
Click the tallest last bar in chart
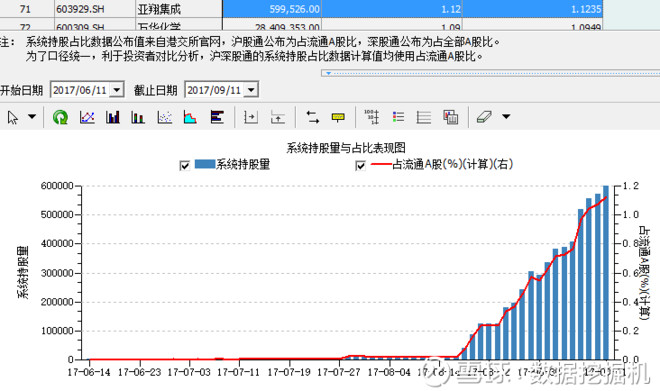coord(606,272)
